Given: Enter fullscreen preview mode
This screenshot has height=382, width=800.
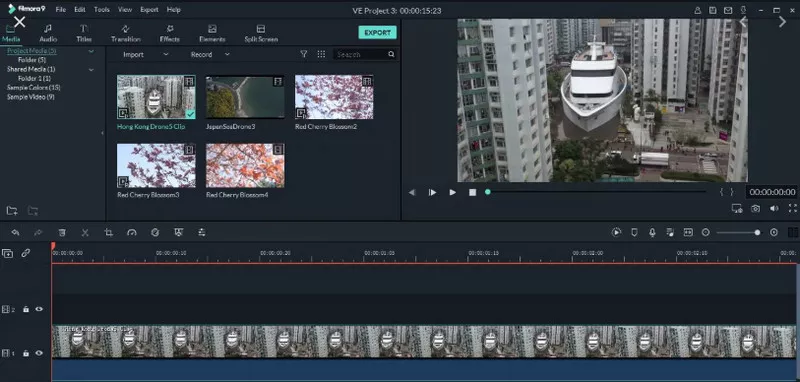Looking at the screenshot, I should pyautogui.click(x=793, y=209).
